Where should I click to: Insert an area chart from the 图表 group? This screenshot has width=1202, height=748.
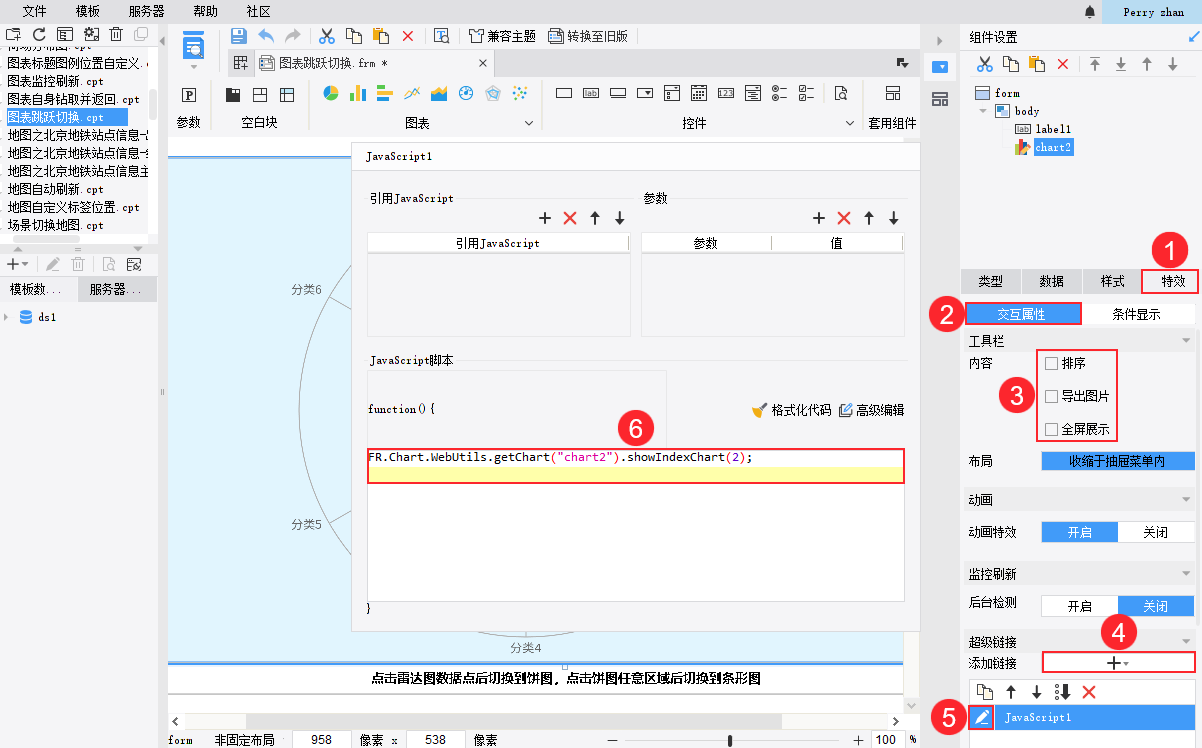[x=439, y=93]
